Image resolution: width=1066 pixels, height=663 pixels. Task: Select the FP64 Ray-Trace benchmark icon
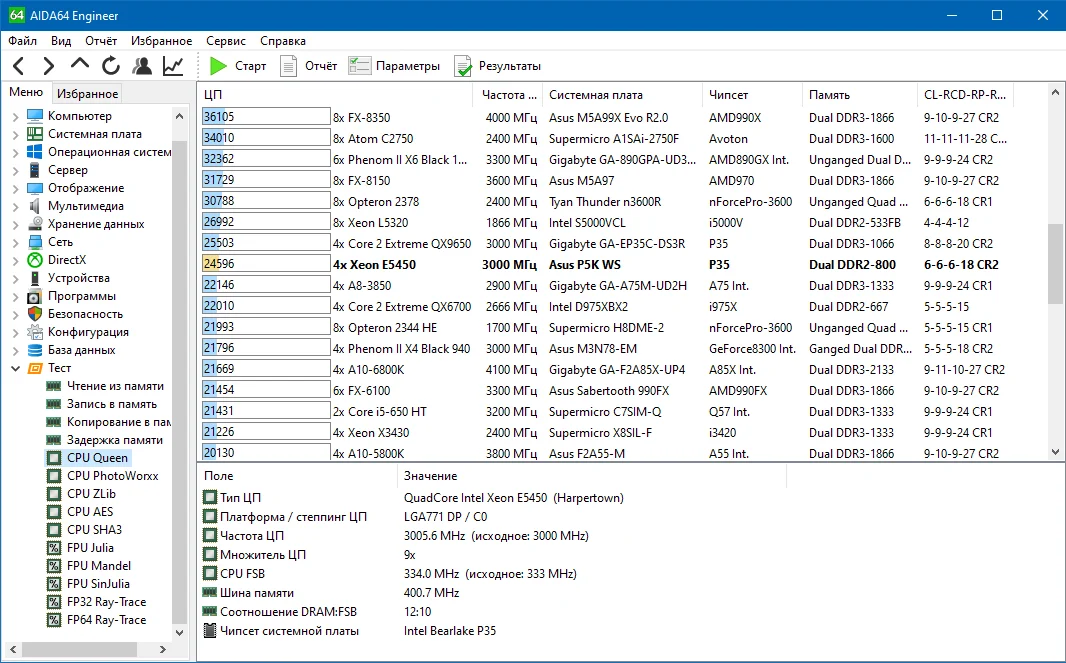[54, 620]
